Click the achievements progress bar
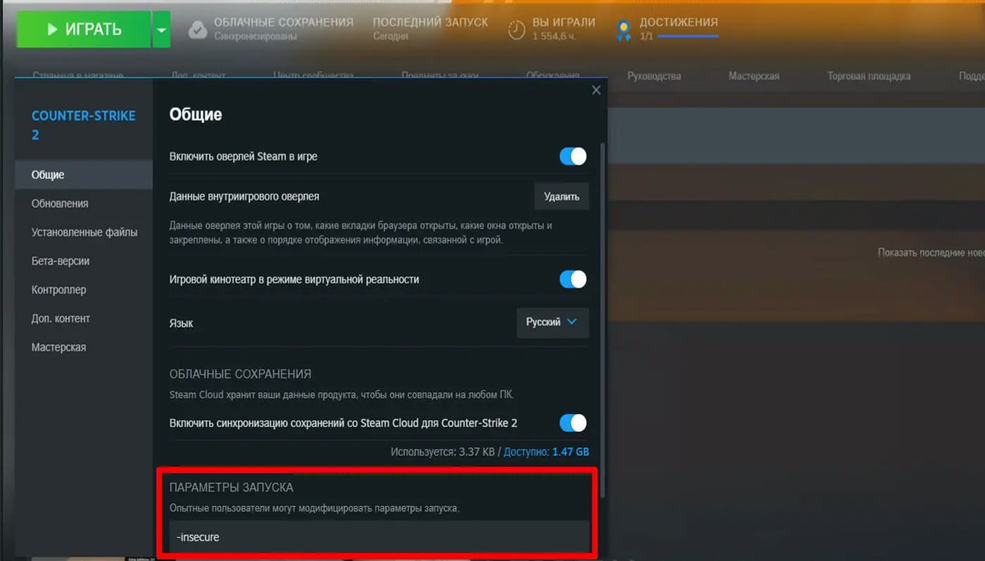Image resolution: width=985 pixels, height=561 pixels. (x=688, y=36)
